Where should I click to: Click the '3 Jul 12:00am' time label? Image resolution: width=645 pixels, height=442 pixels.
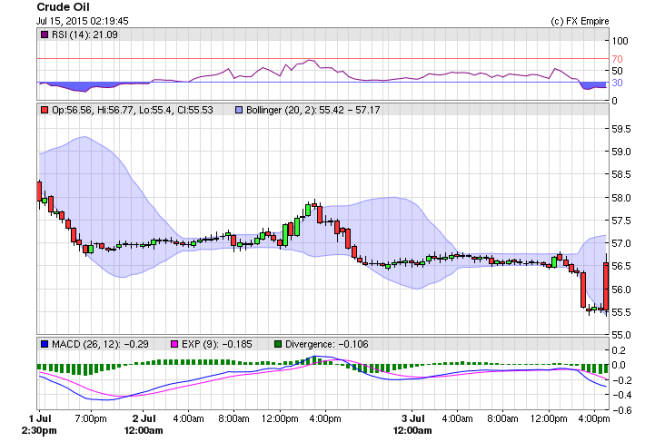413,425
